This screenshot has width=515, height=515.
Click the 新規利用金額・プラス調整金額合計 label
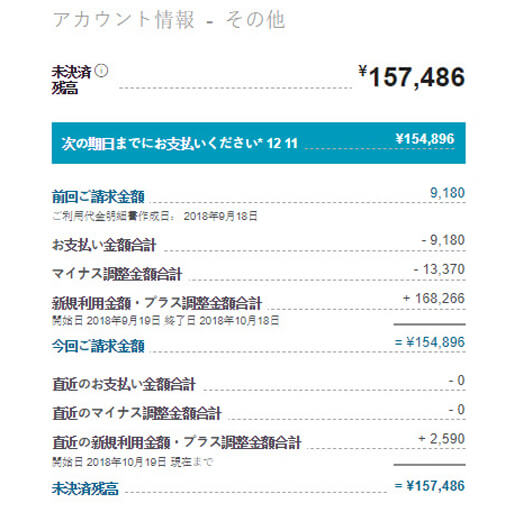point(157,303)
